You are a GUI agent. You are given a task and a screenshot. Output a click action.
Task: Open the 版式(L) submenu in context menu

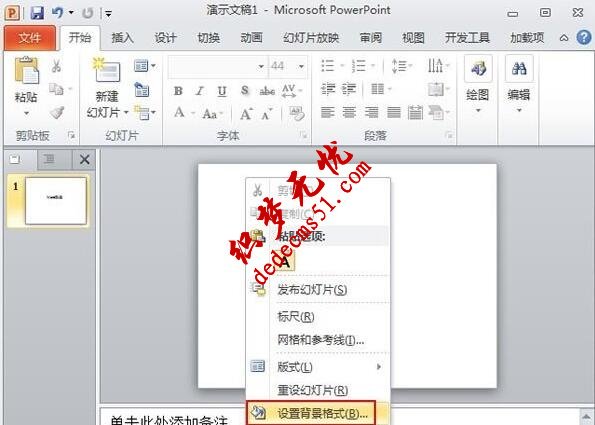click(x=318, y=367)
